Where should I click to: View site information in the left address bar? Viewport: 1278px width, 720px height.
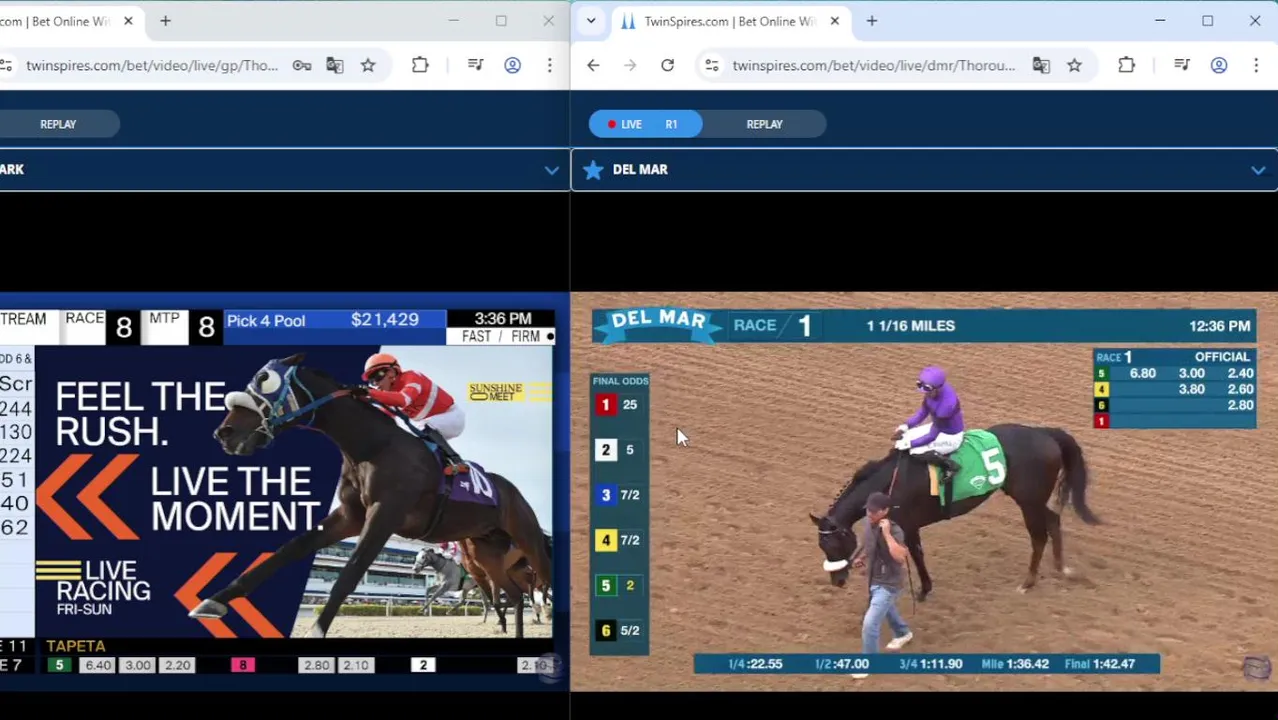tap(6, 65)
